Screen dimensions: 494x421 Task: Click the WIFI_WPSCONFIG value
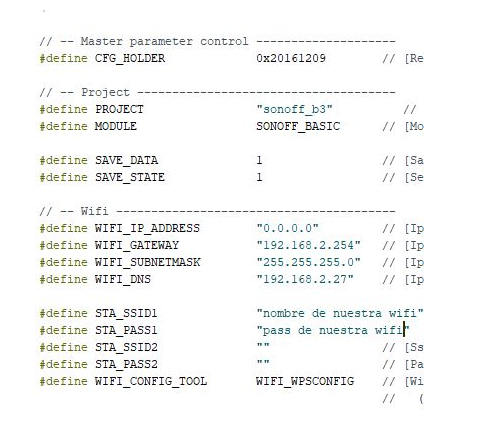(x=305, y=381)
